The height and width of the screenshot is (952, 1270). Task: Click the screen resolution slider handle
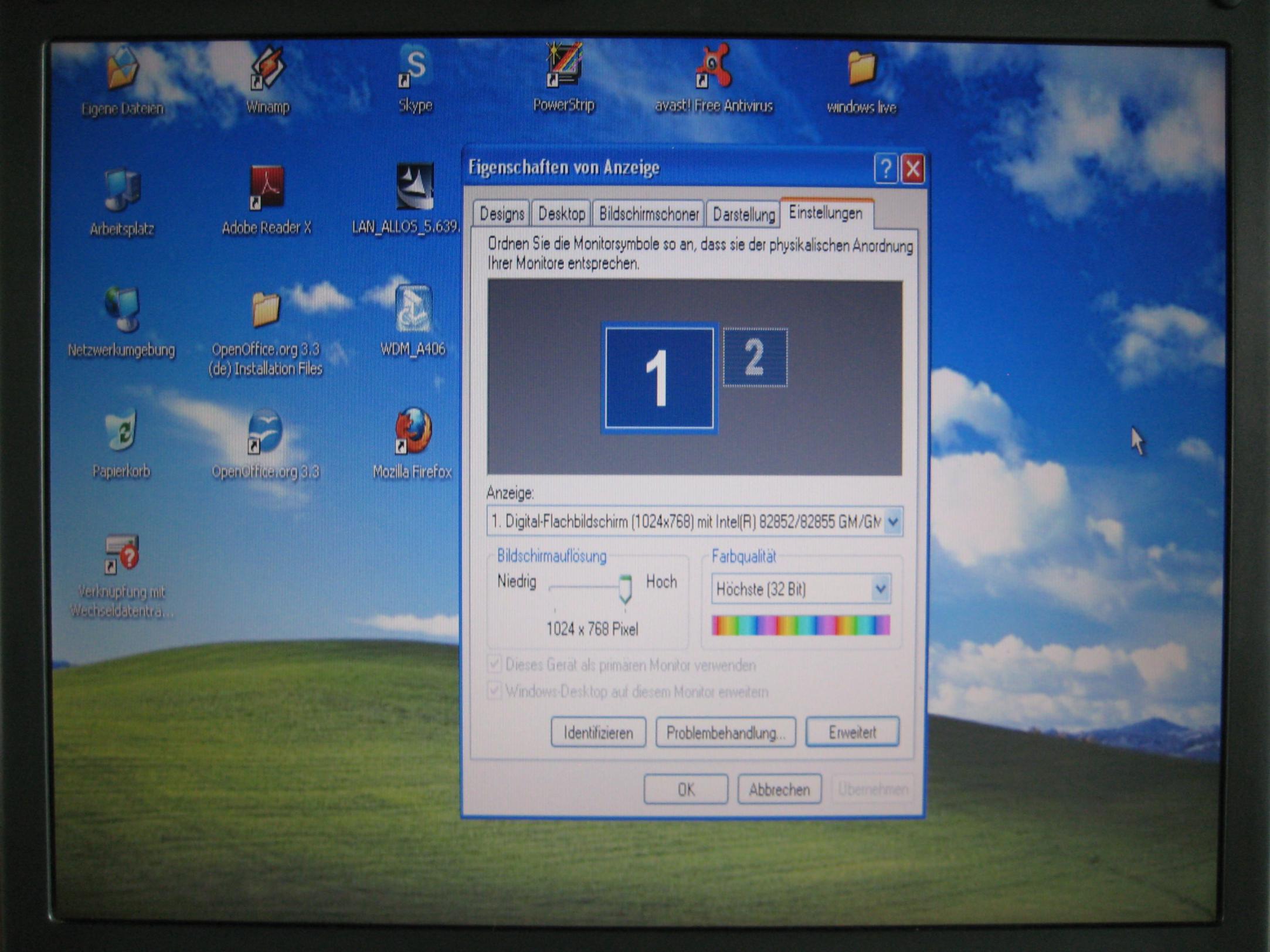pyautogui.click(x=625, y=589)
